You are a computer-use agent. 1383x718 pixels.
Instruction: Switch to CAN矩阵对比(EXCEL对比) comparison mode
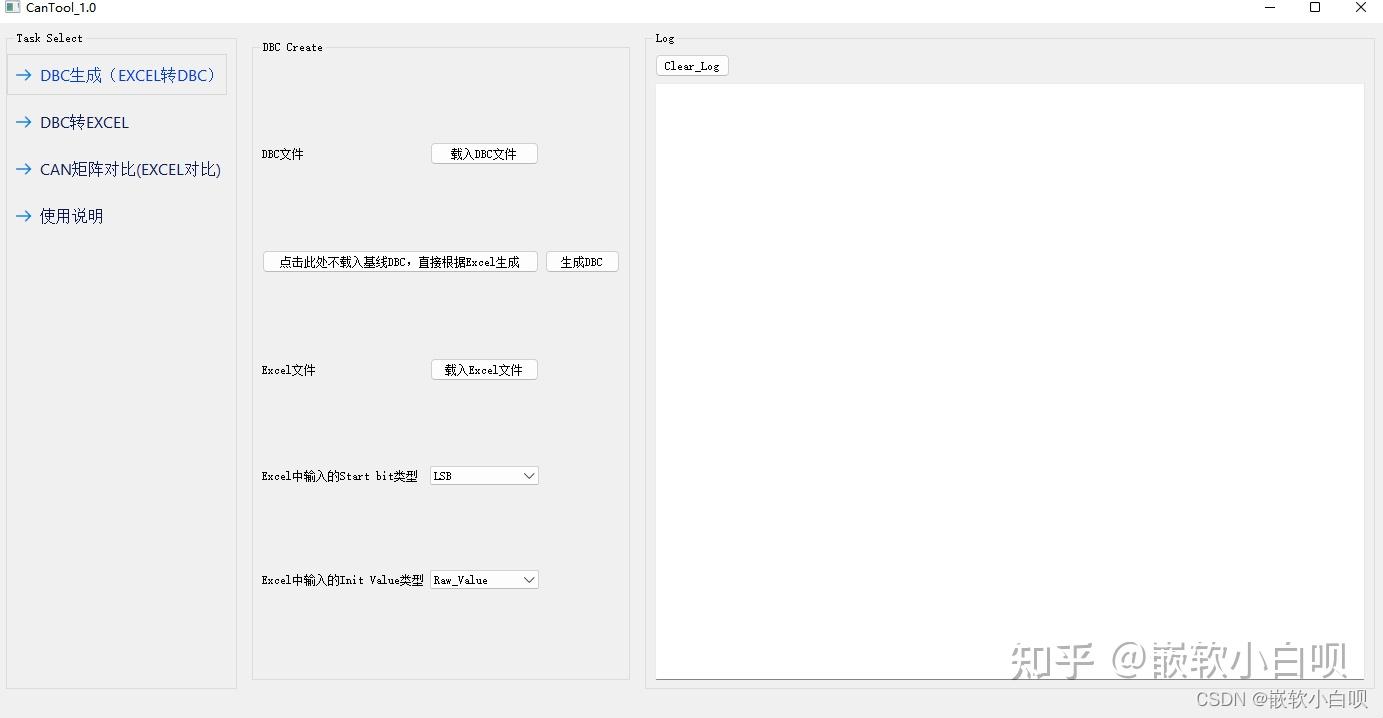[x=130, y=169]
